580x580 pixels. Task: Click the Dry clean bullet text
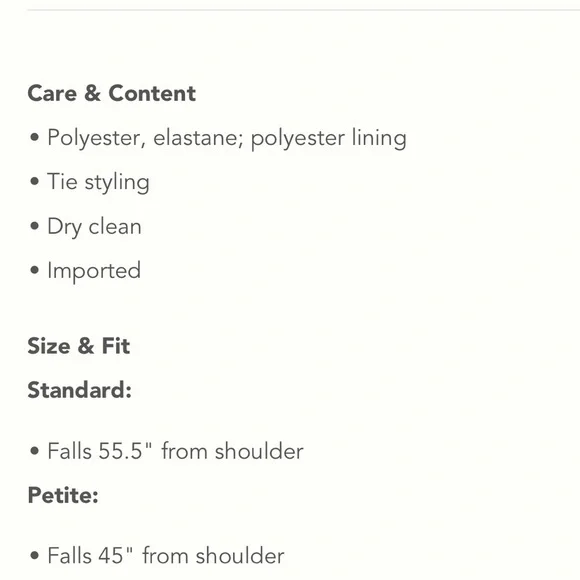point(94,227)
